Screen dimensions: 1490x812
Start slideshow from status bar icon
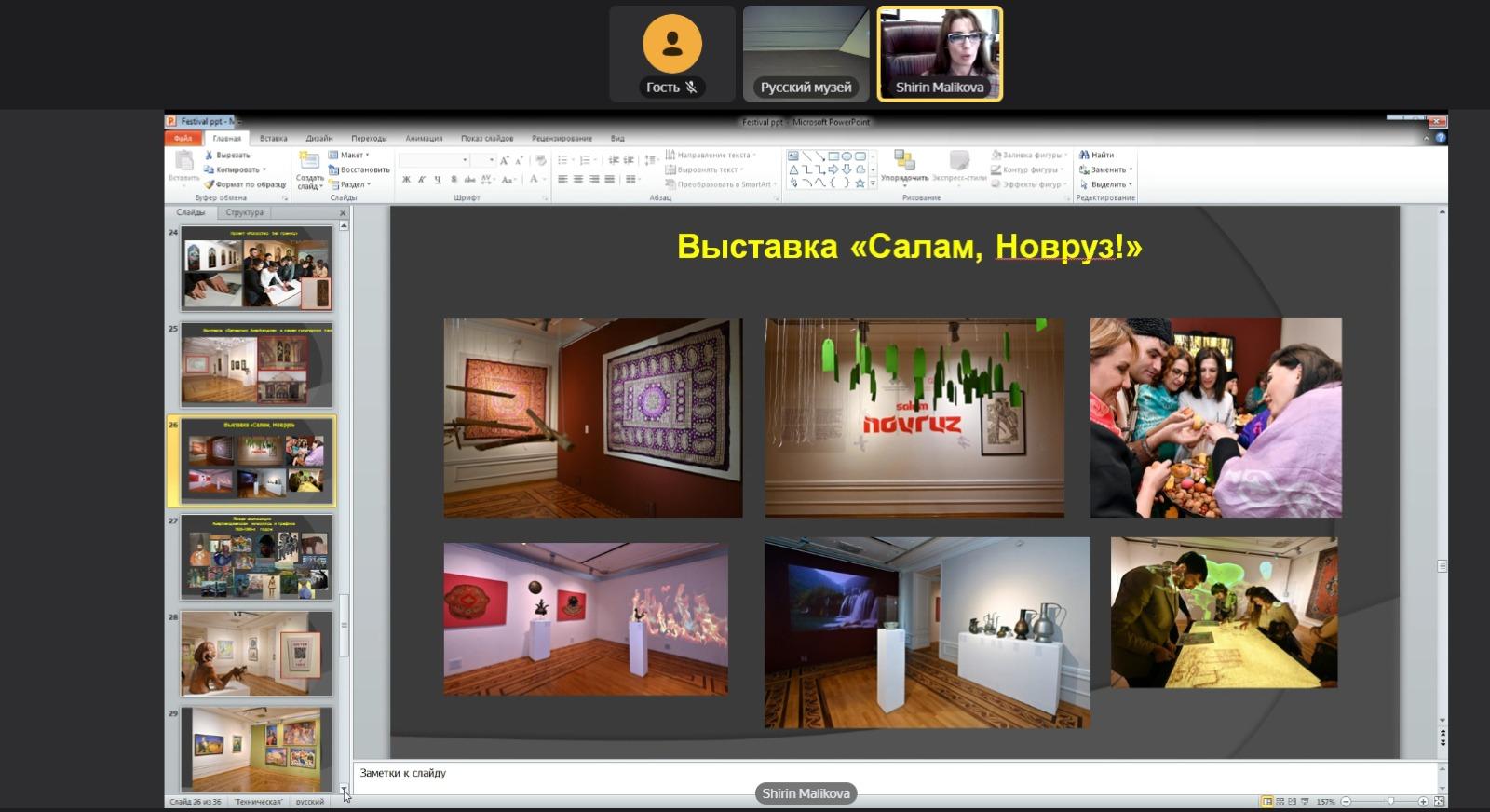pos(1305,801)
